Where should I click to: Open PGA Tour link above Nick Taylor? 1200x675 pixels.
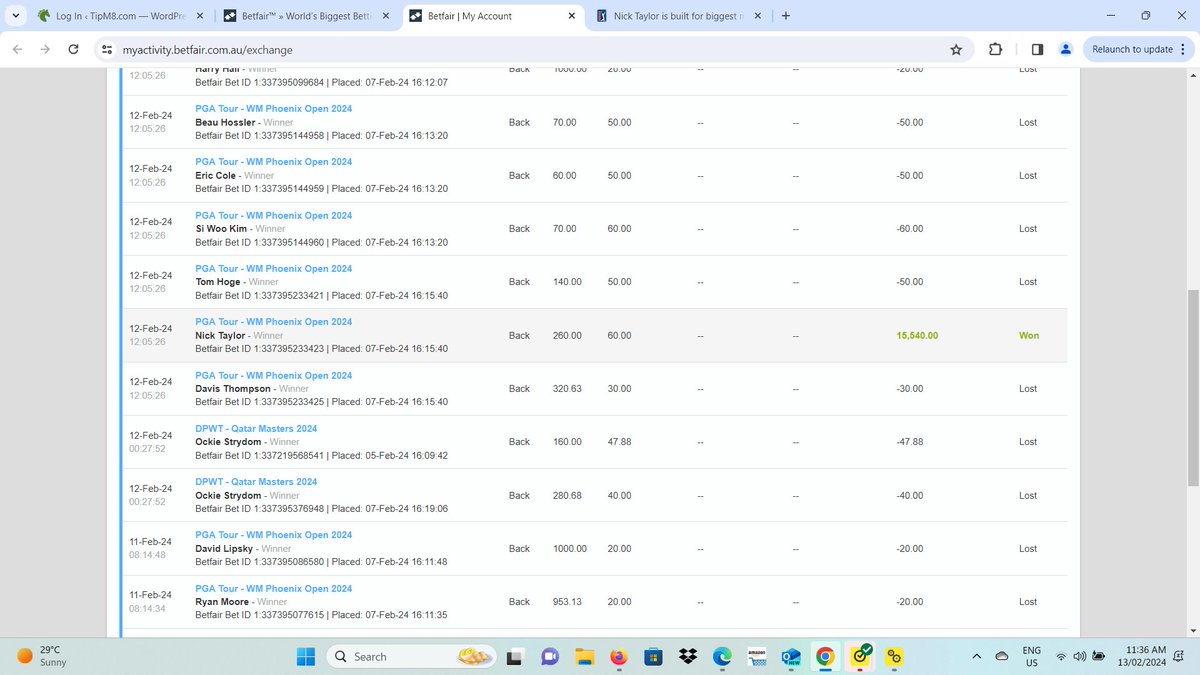coord(273,321)
